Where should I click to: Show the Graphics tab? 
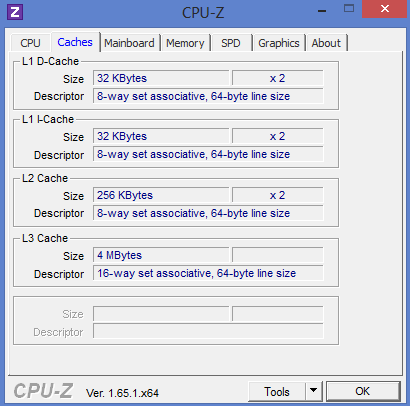coord(279,43)
